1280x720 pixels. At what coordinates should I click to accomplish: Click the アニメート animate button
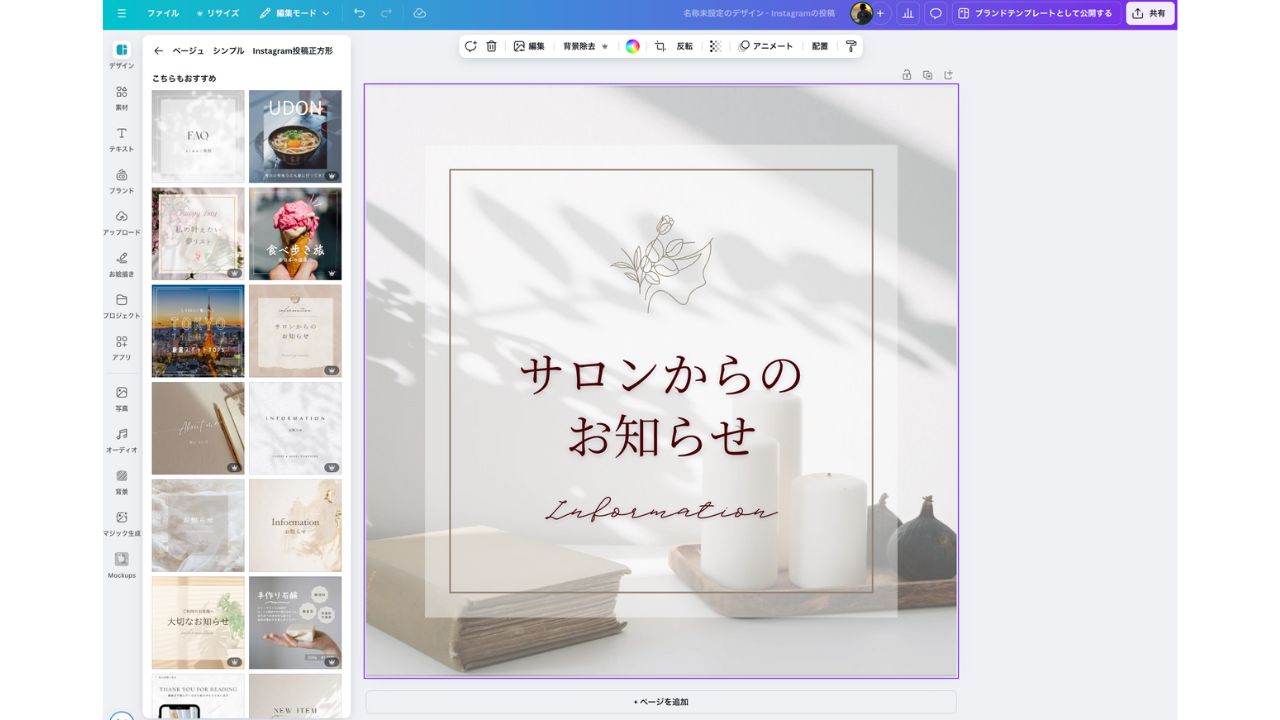[x=766, y=46]
